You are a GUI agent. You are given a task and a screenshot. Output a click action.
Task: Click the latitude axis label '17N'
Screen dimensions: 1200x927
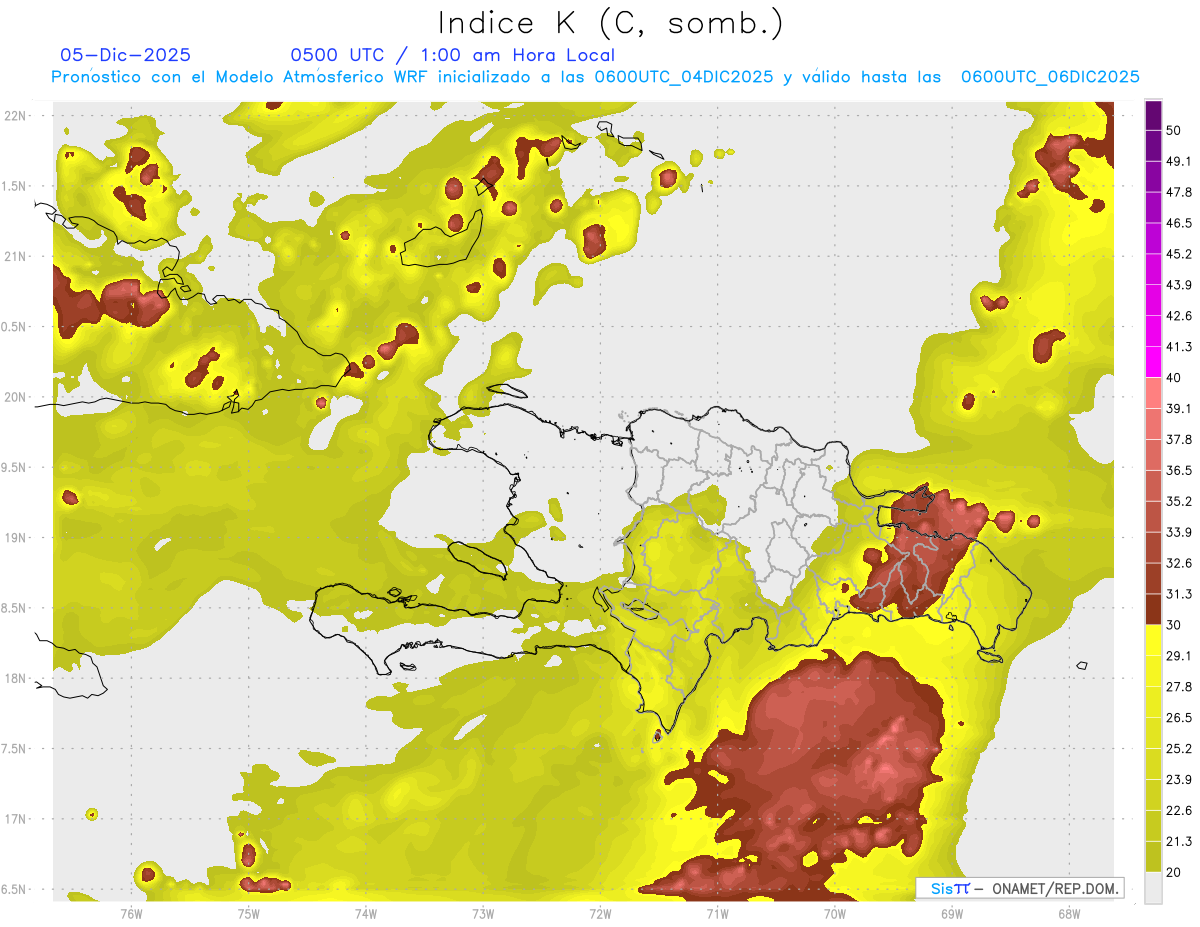point(15,819)
